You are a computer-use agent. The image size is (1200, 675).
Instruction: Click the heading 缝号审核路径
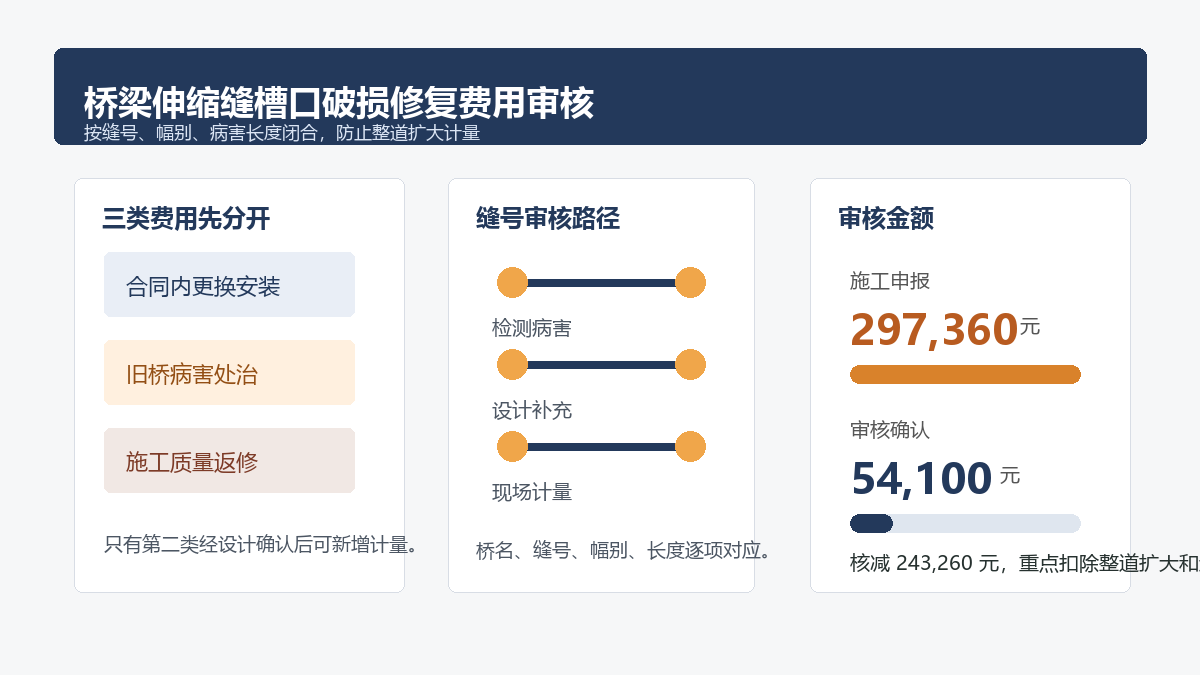click(x=548, y=218)
